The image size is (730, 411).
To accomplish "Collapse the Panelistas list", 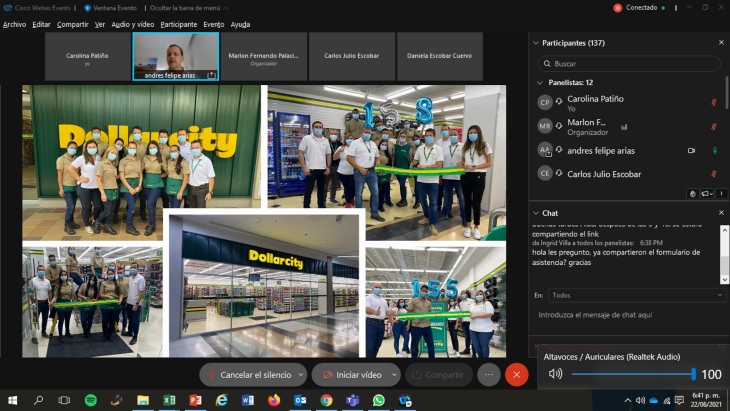I will [x=541, y=82].
